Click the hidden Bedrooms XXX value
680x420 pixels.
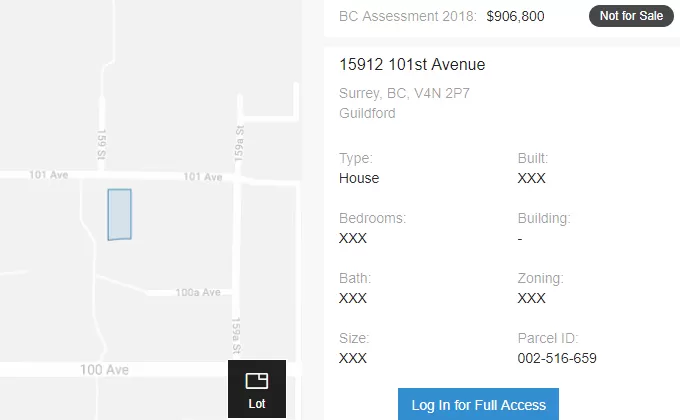[353, 238]
